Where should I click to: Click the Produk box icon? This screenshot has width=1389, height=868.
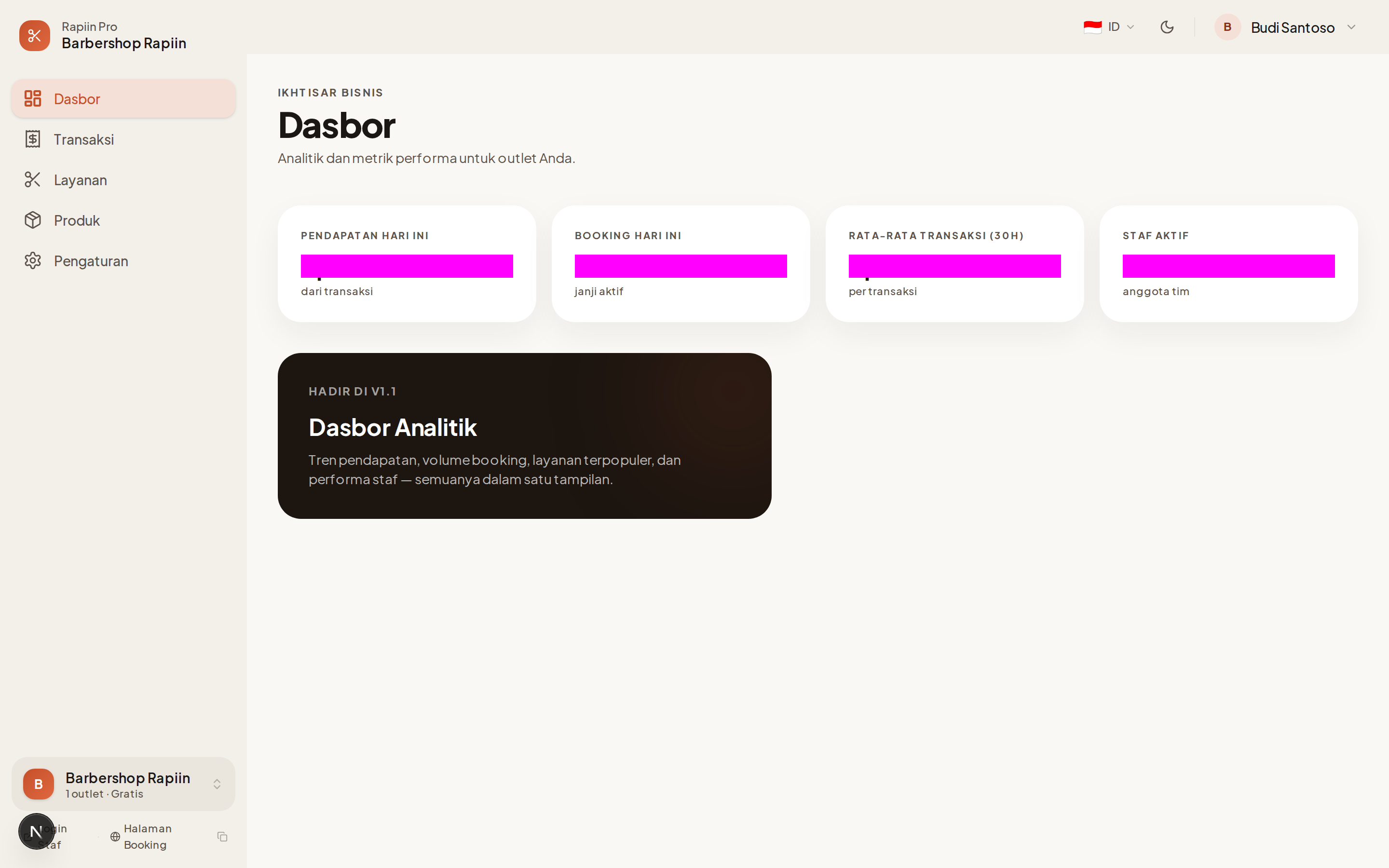(x=33, y=220)
